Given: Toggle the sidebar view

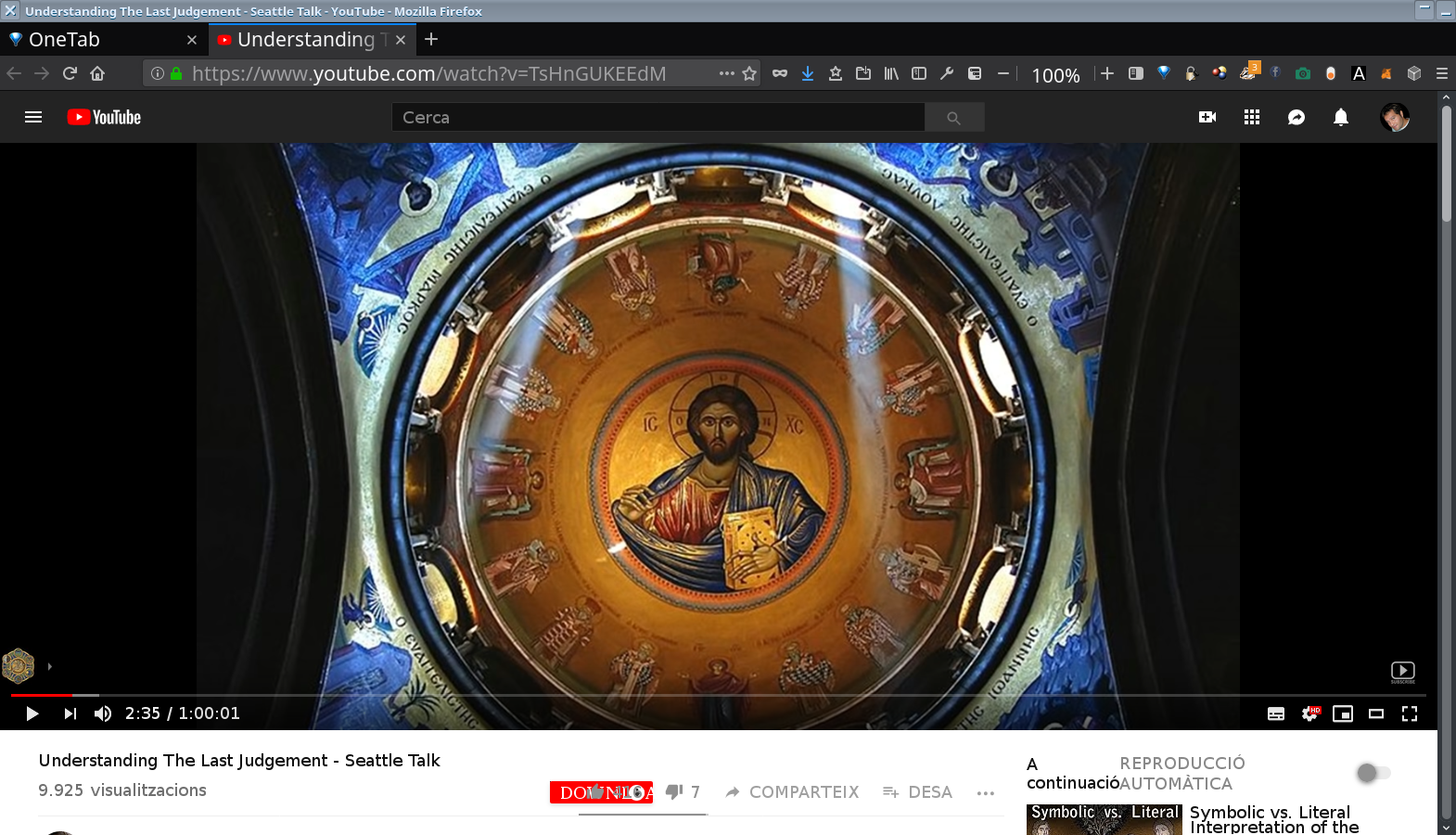Looking at the screenshot, I should coord(919,73).
